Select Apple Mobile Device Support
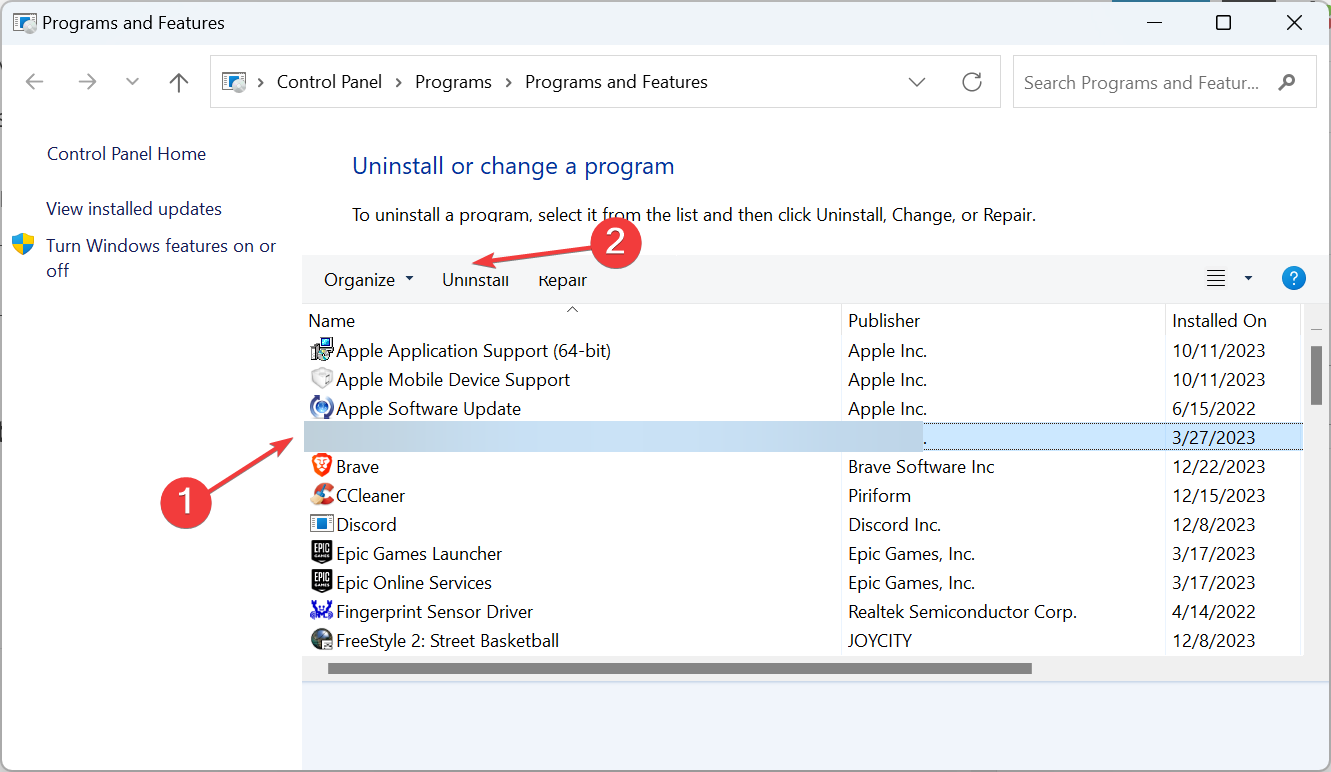 pyautogui.click(x=453, y=380)
